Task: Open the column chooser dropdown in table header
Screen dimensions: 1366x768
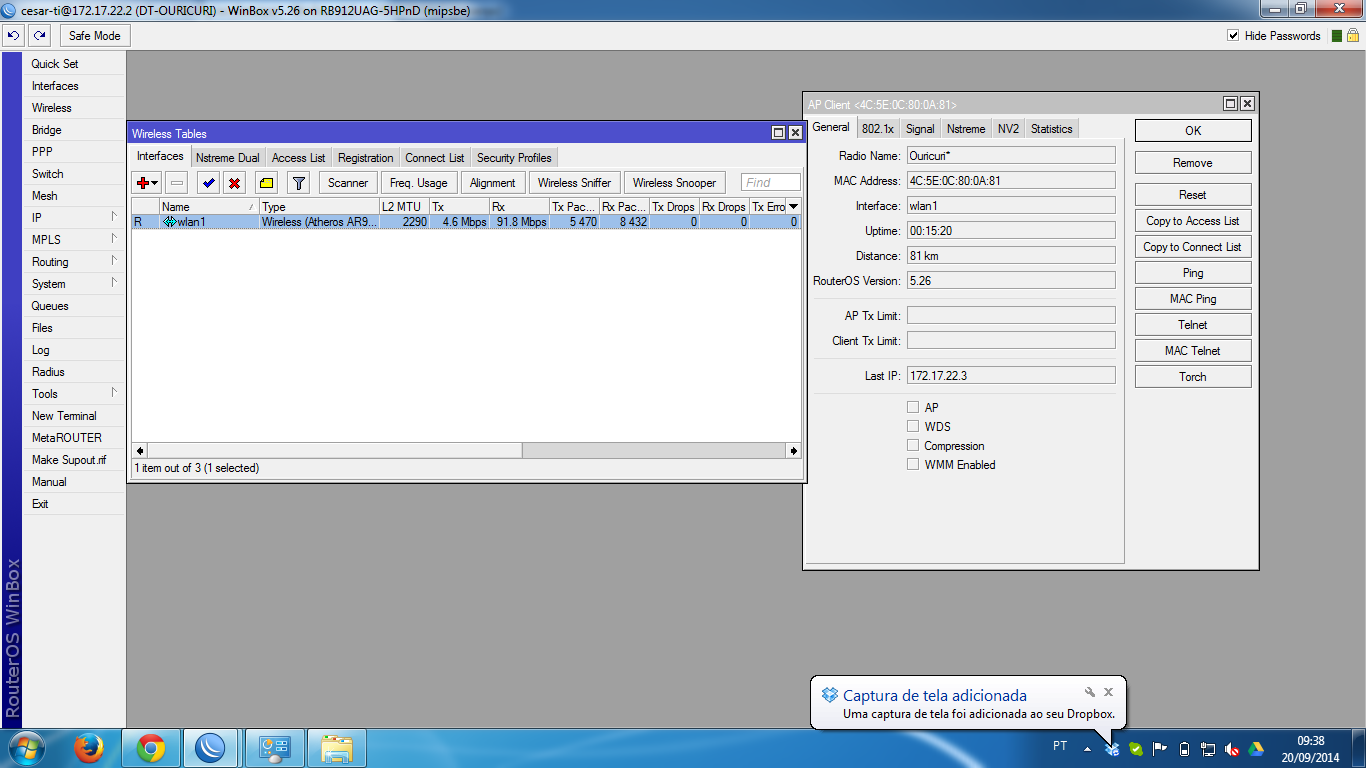Action: click(x=794, y=207)
